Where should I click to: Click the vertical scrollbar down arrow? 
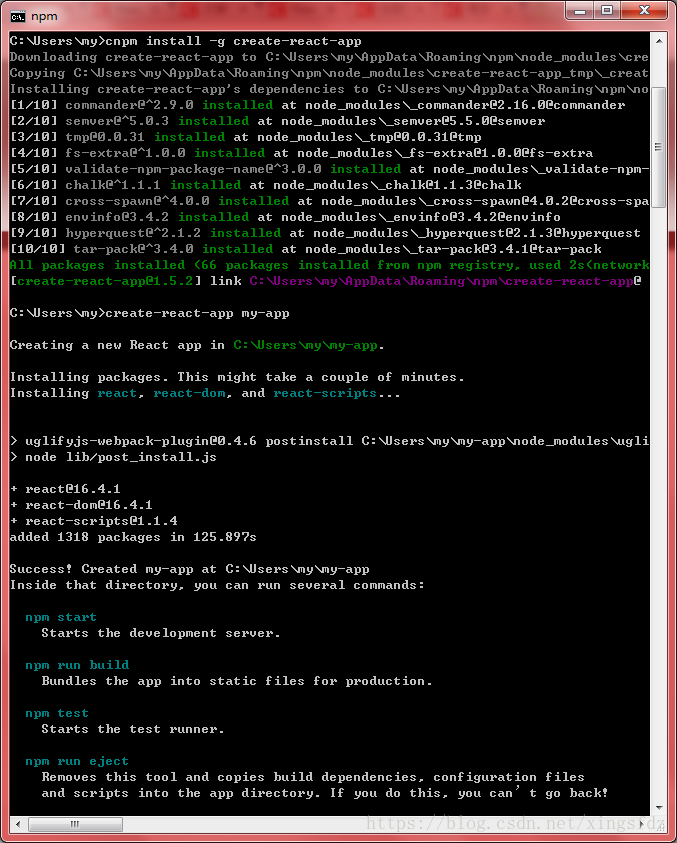click(x=658, y=808)
